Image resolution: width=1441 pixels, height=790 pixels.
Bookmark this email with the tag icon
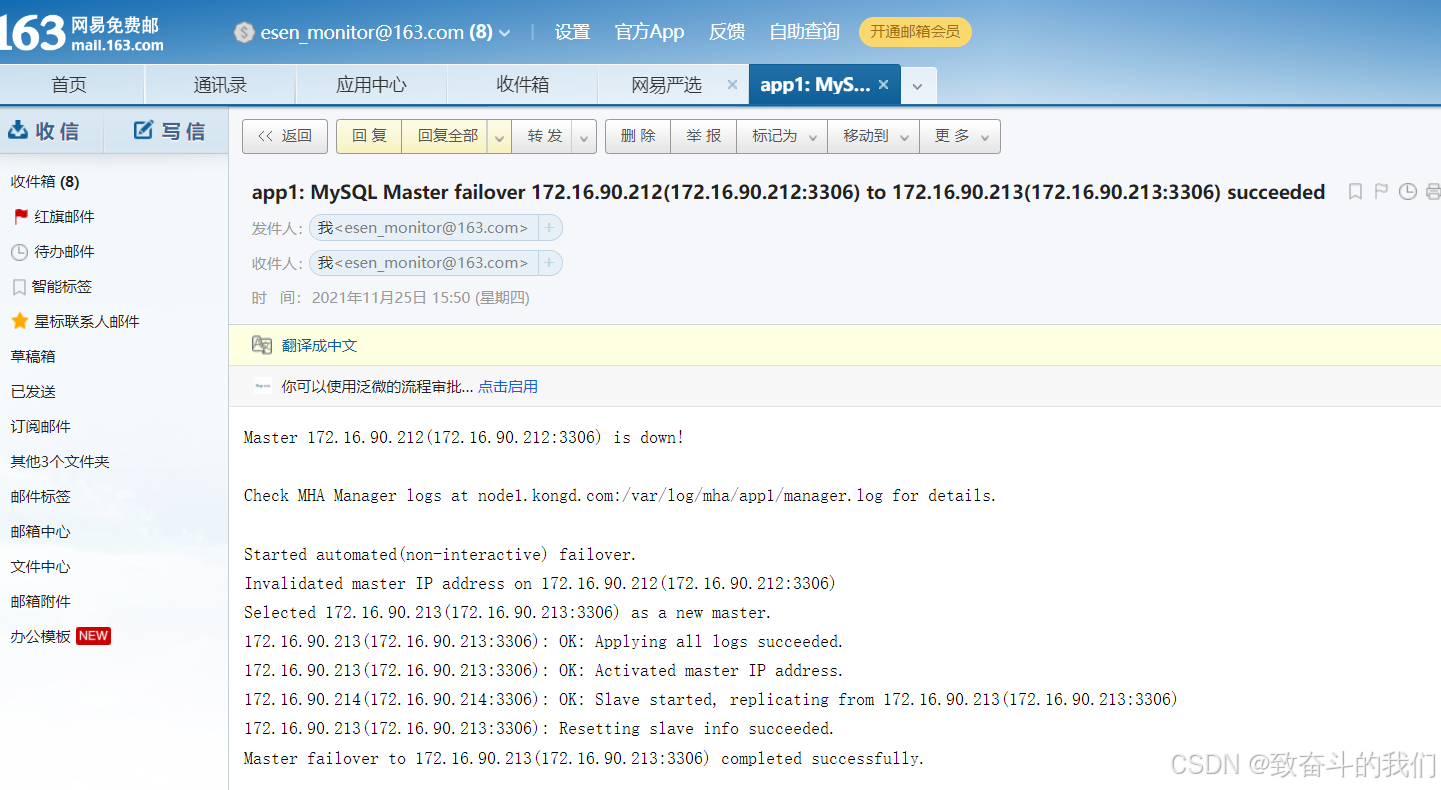pos(1355,192)
